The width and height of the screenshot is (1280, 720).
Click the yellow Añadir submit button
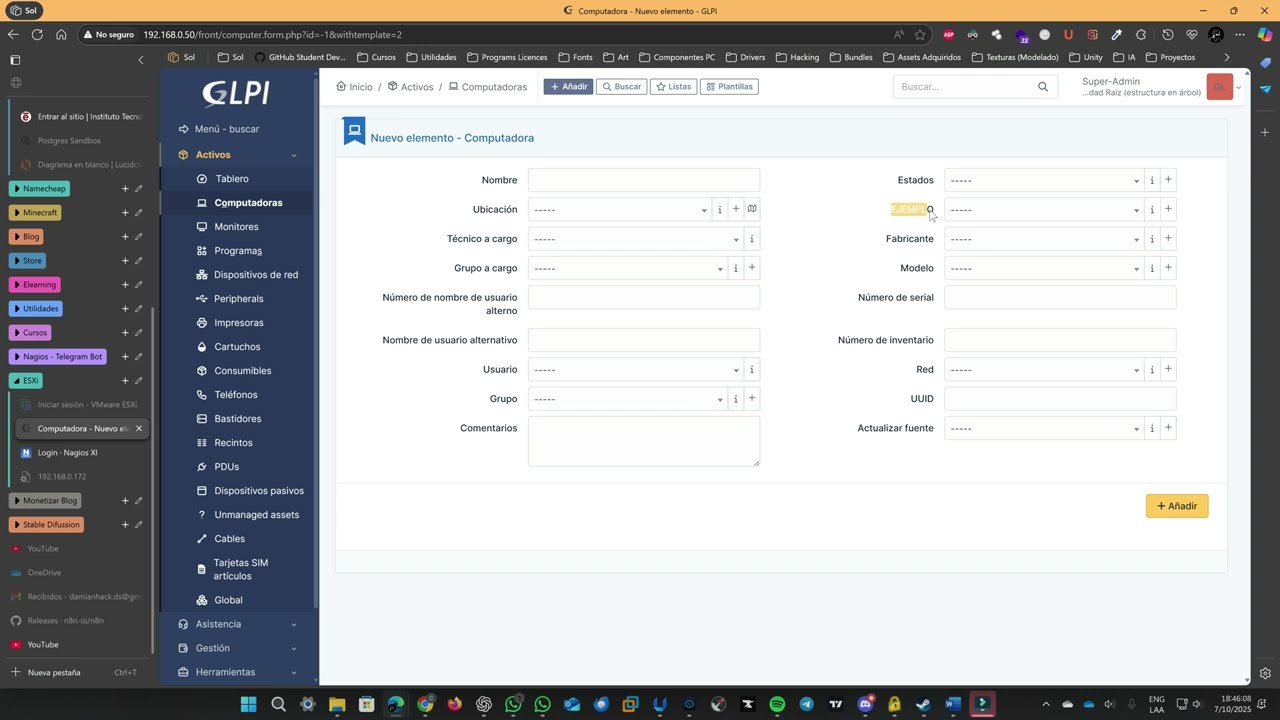point(1177,506)
